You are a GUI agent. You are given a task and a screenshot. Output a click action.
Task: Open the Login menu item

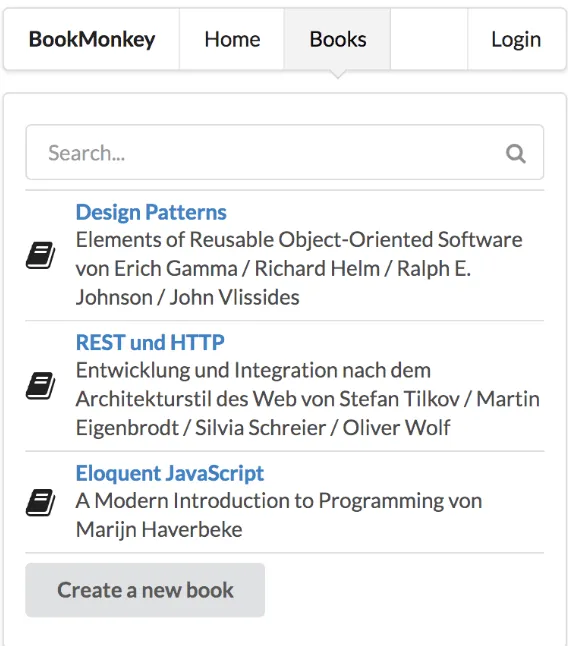pyautogui.click(x=517, y=40)
